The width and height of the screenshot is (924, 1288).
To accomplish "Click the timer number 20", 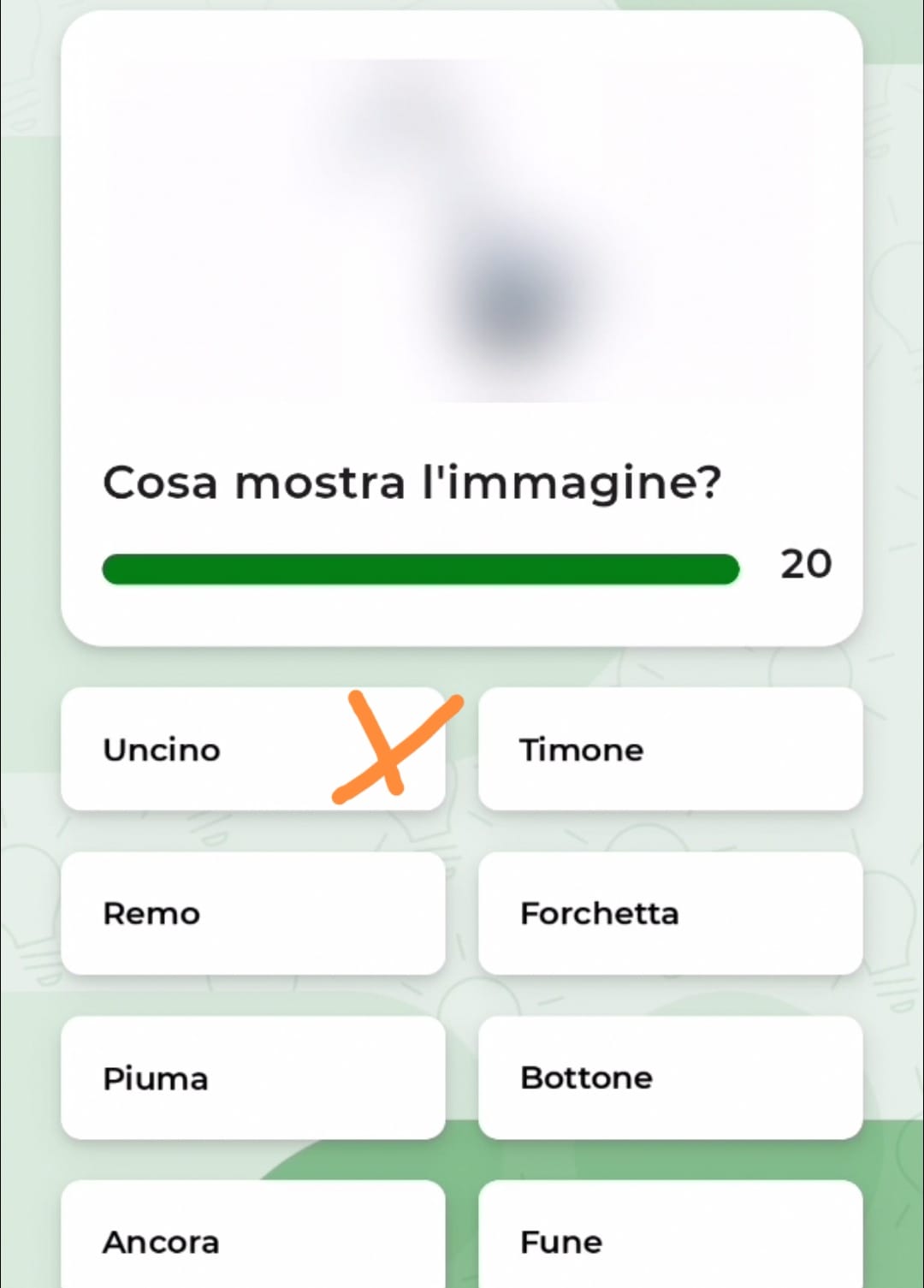I will click(x=805, y=564).
